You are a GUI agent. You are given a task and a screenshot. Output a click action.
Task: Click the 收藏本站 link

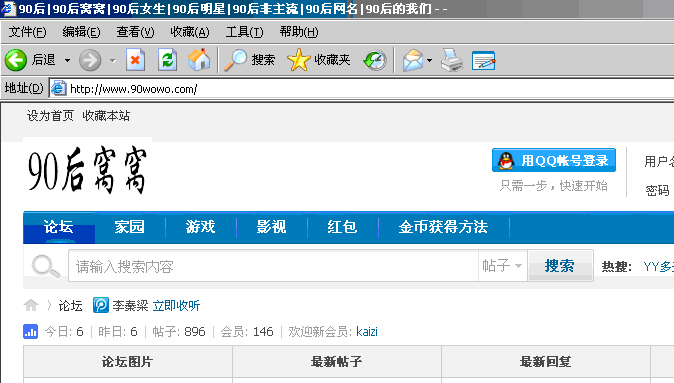pyautogui.click(x=106, y=116)
